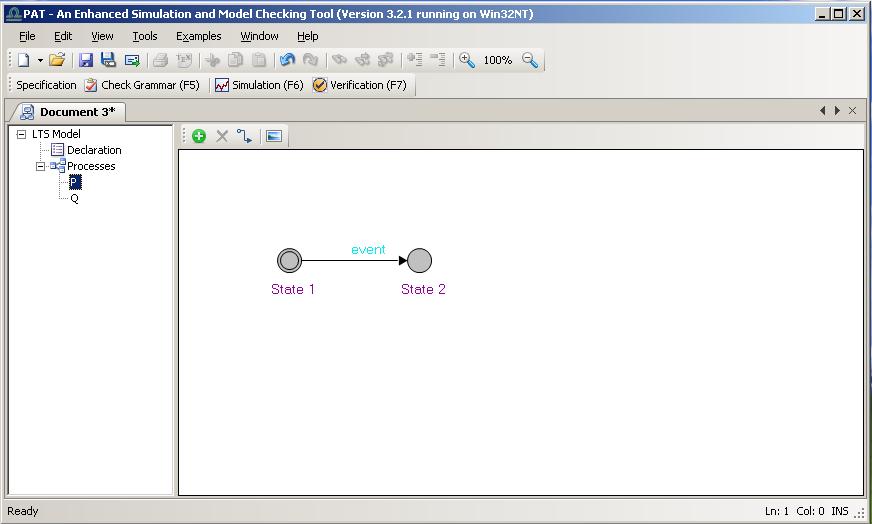Image resolution: width=872 pixels, height=524 pixels.
Task: Start Verification (F7)
Action: pyautogui.click(x=360, y=85)
